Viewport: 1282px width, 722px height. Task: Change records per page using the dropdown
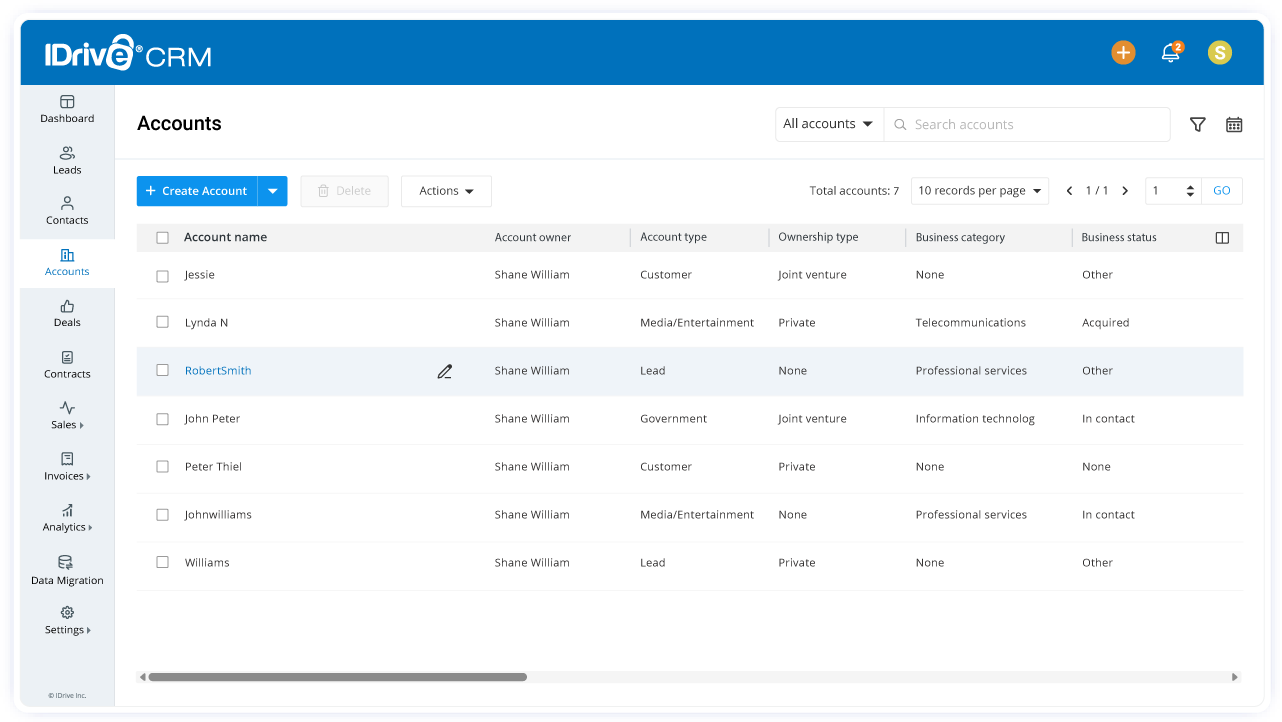click(x=979, y=190)
